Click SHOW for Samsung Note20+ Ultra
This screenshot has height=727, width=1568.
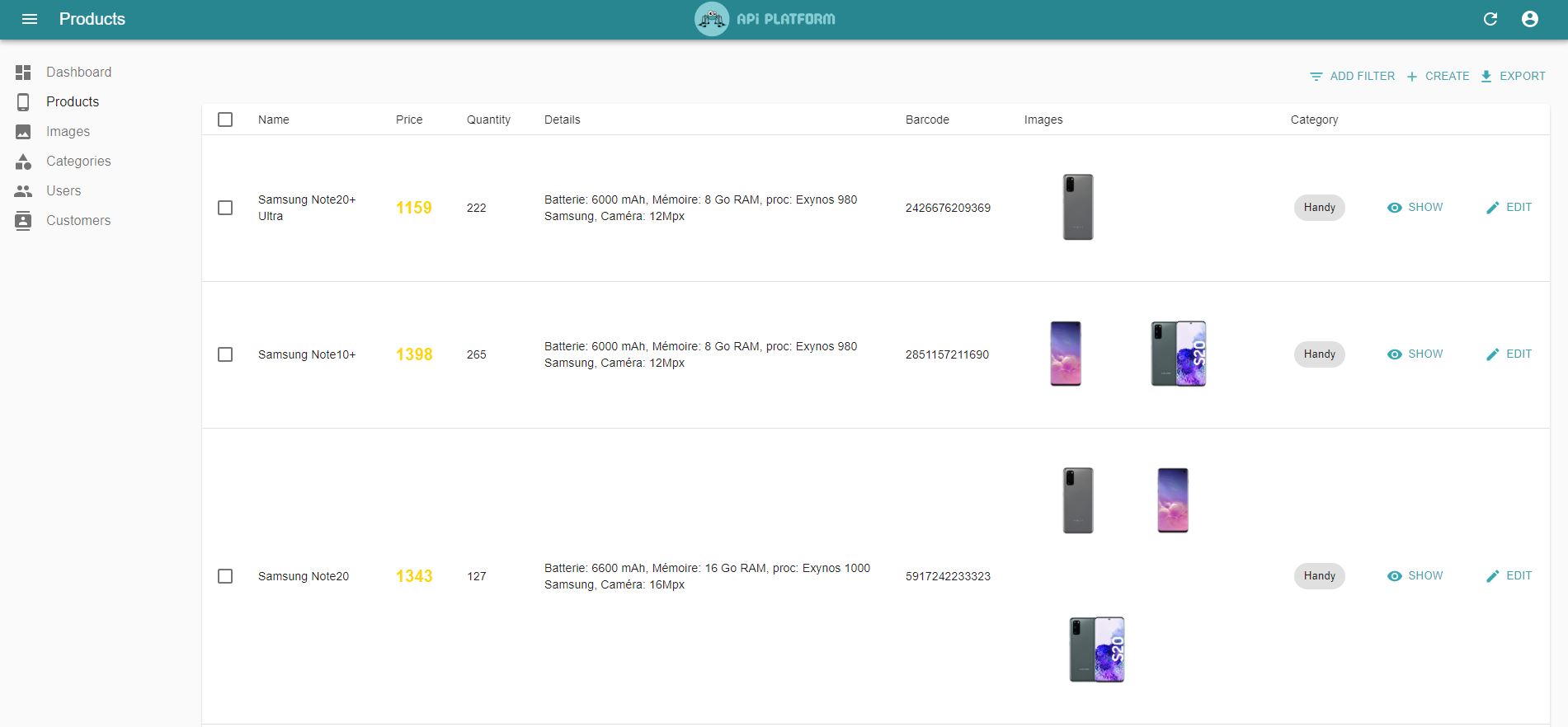point(1415,208)
